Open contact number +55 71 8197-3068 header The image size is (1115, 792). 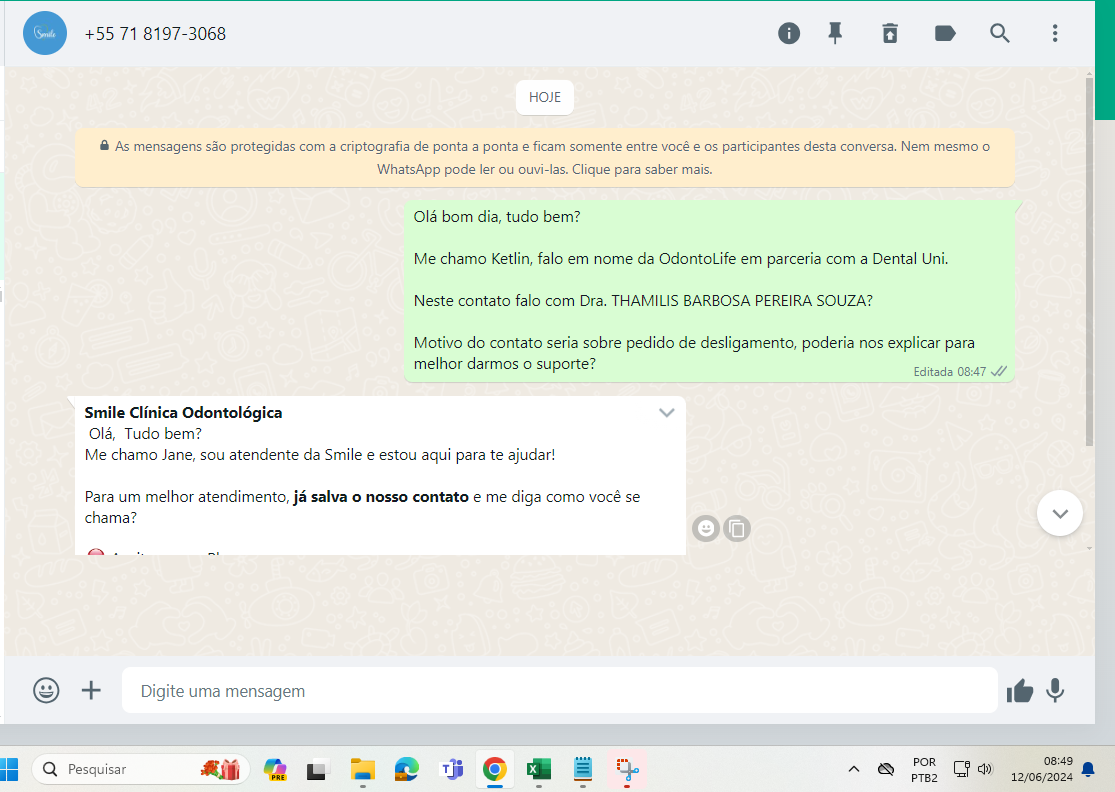tap(155, 33)
